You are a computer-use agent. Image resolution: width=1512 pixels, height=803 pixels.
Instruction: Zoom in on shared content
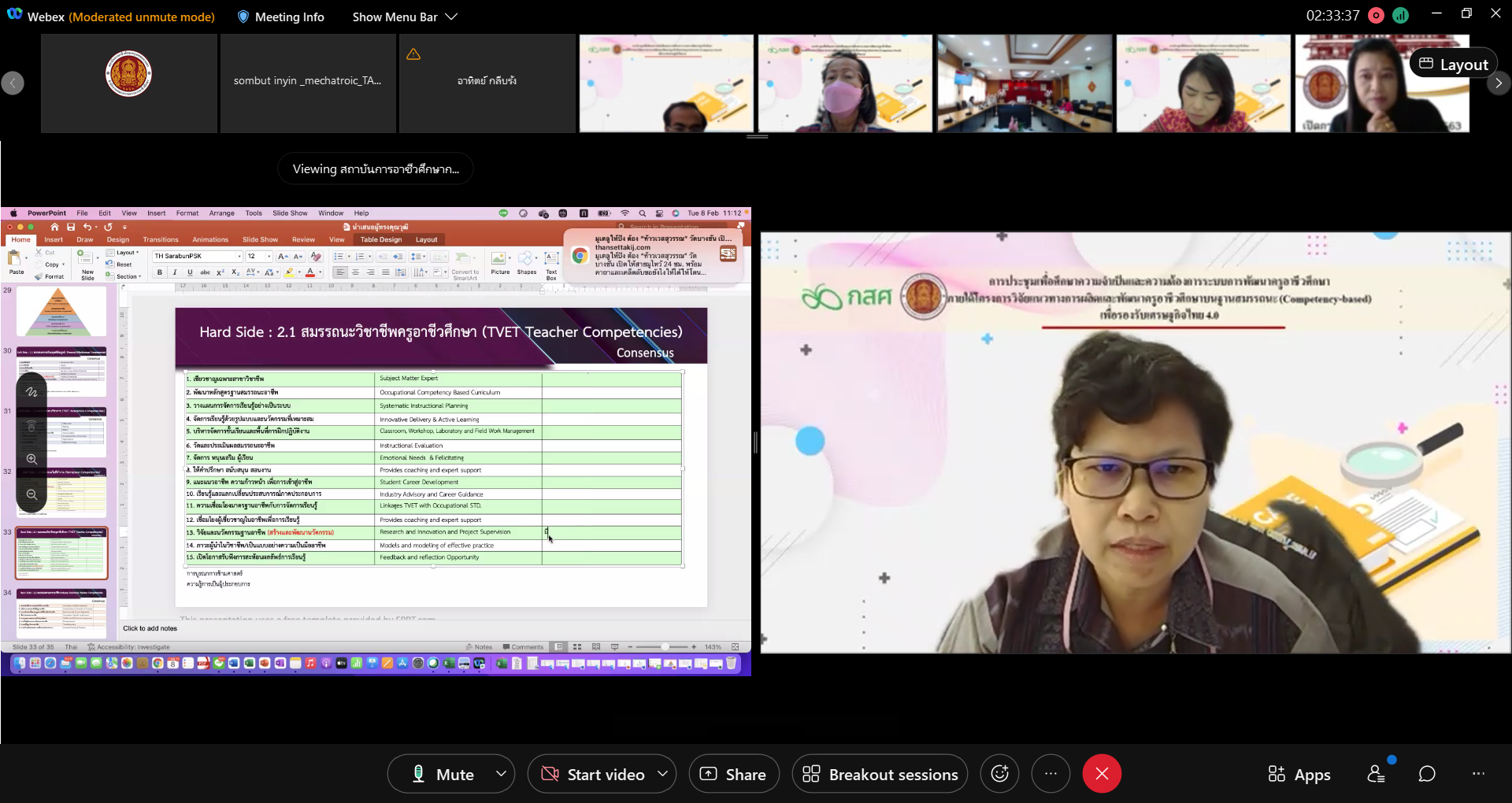[31, 459]
